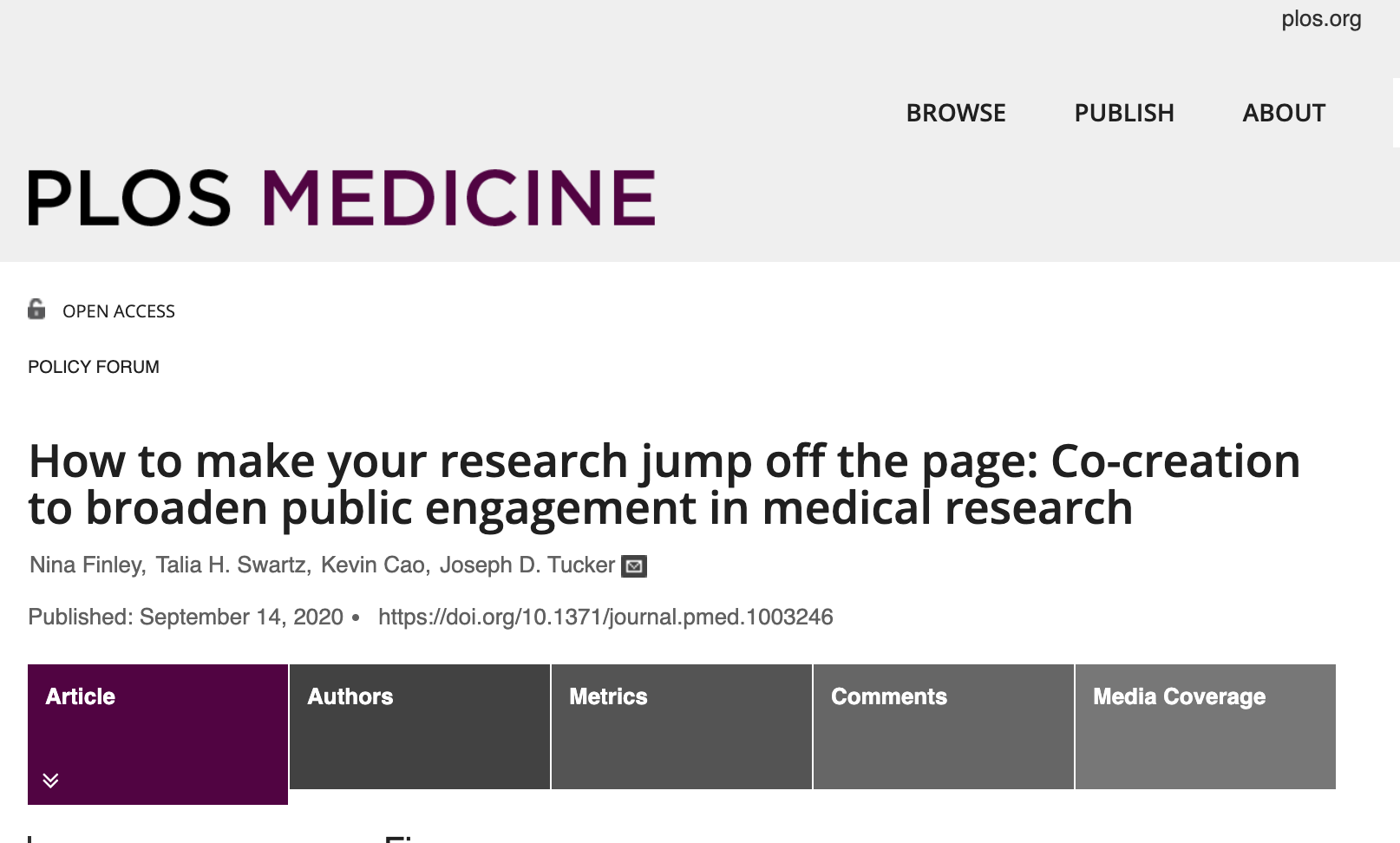Open the About menu

click(x=1283, y=113)
